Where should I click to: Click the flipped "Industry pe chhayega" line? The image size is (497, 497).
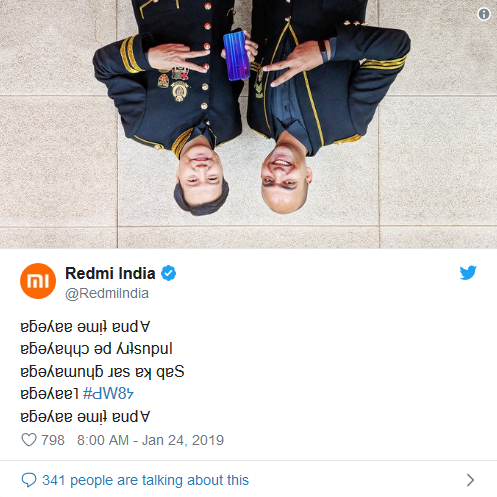pos(96,349)
